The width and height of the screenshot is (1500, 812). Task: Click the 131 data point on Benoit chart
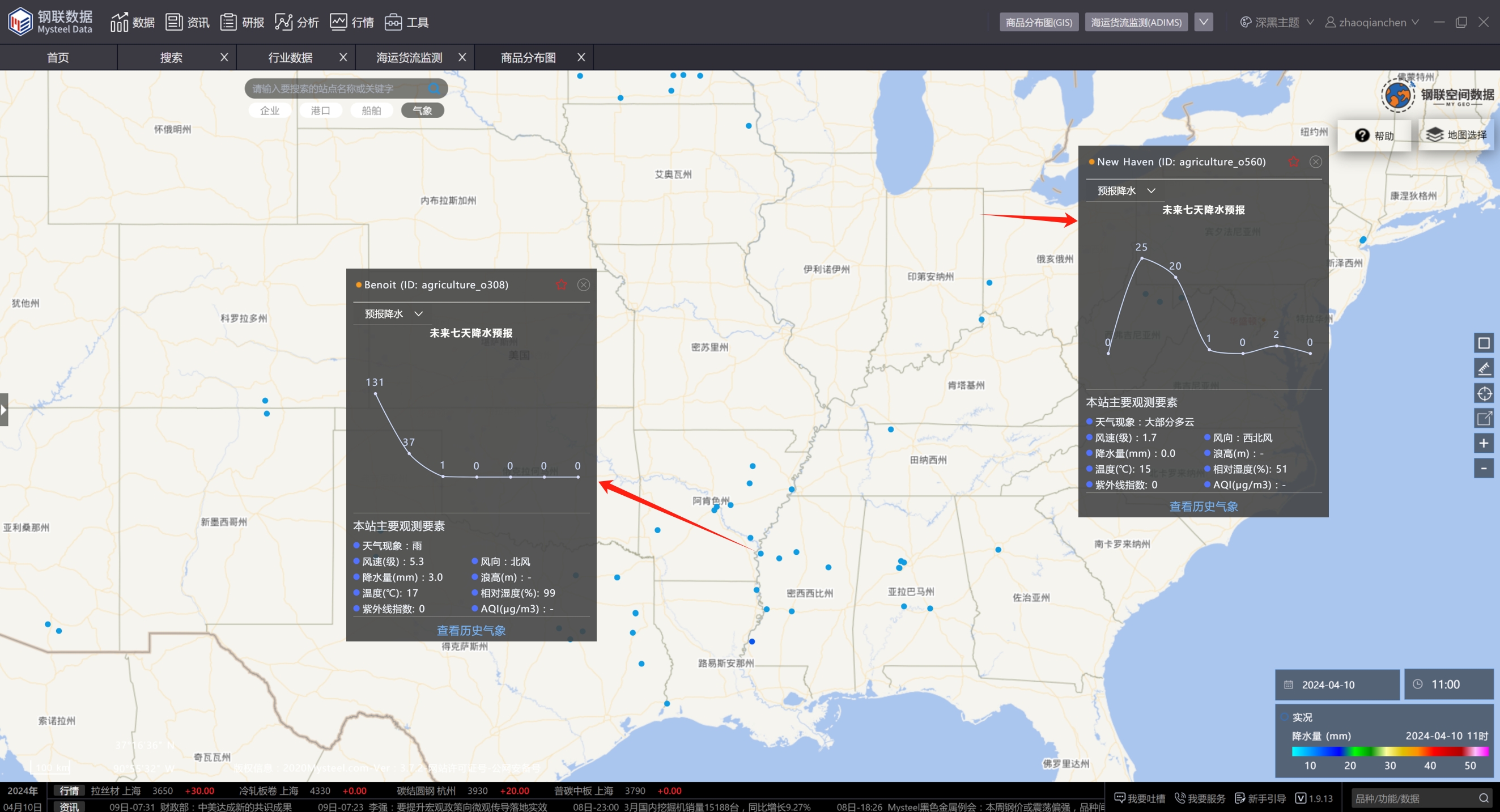pos(376,394)
